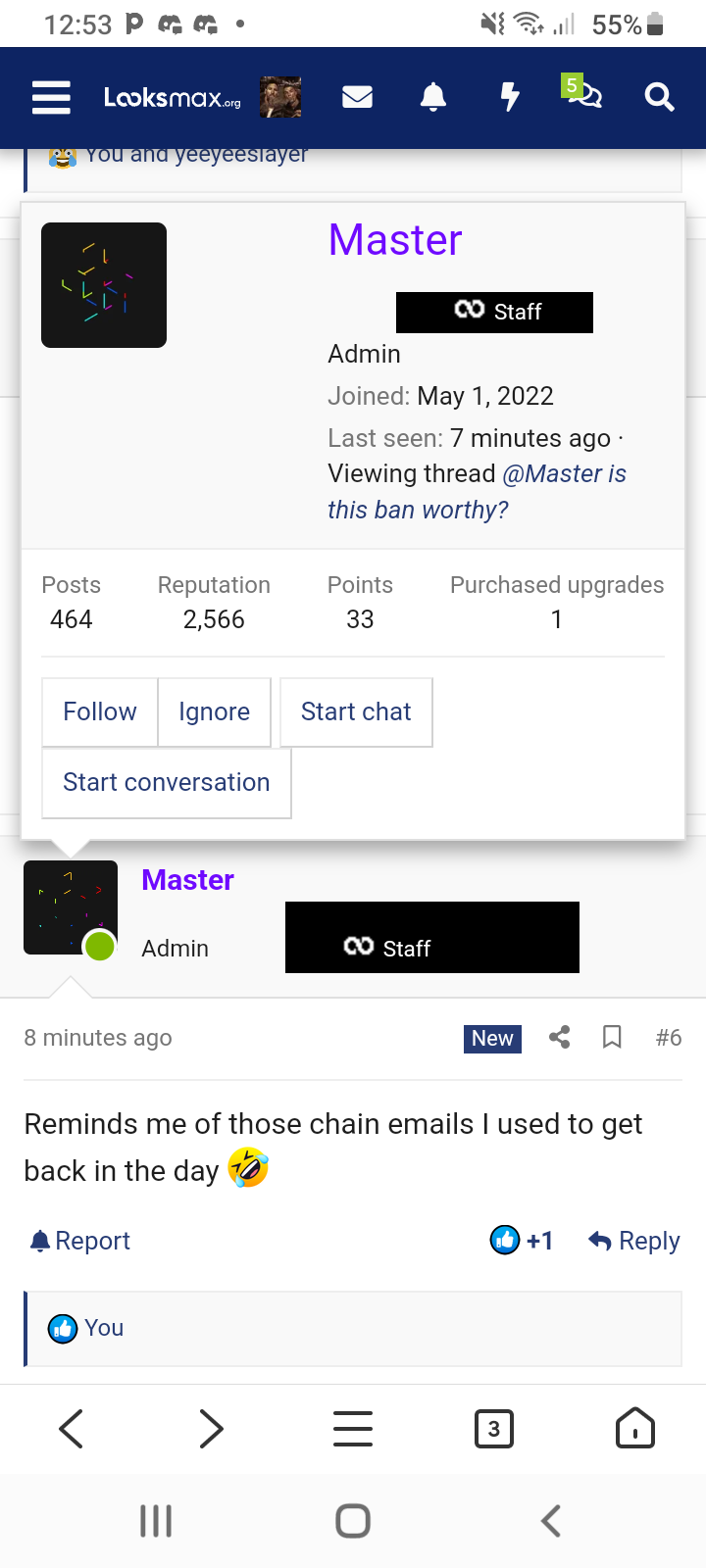This screenshot has height=1568, width=706.
Task: Open the thread link '@Master is this ban worthy?'
Action: click(x=477, y=492)
